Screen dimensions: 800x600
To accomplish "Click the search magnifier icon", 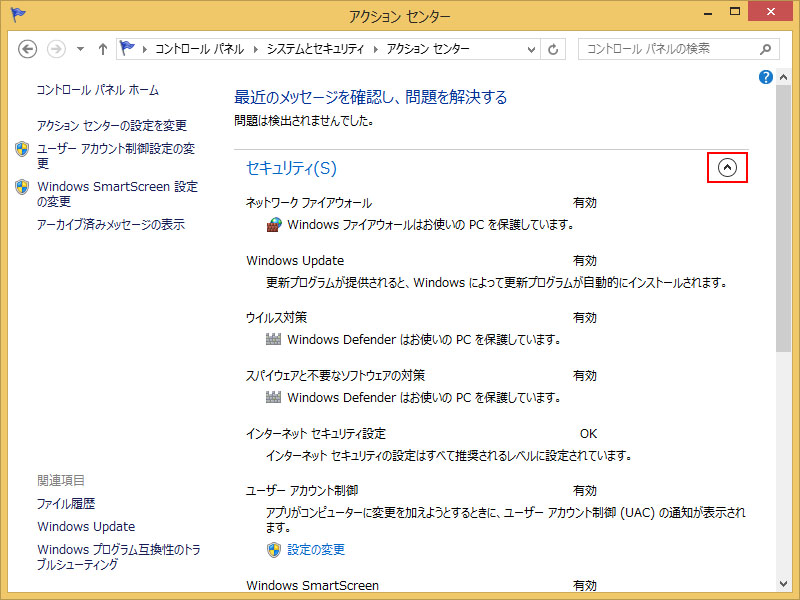I will (x=765, y=49).
